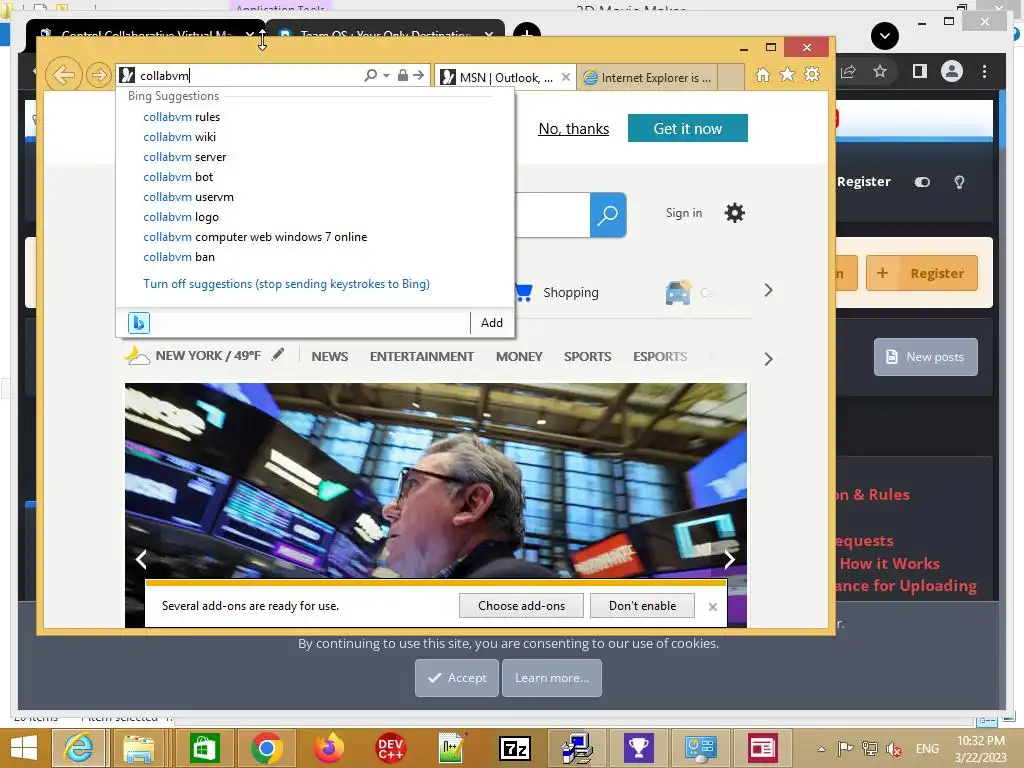
Task: Open the Favorites star in Internet Explorer
Action: 788,74
